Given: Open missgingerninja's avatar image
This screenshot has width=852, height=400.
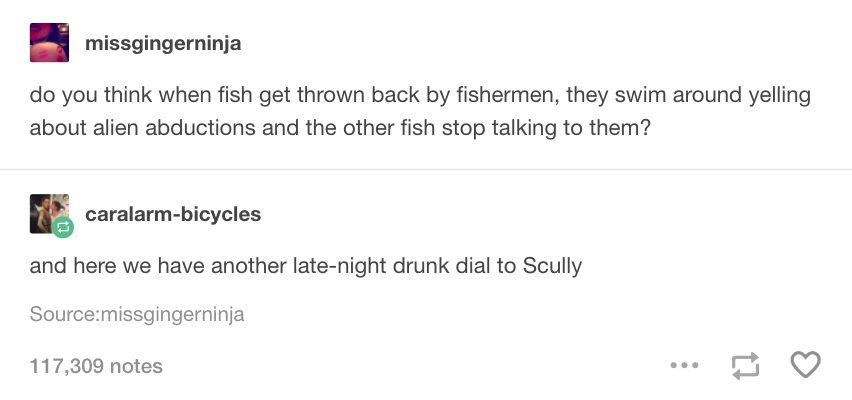Looking at the screenshot, I should (x=48, y=43).
